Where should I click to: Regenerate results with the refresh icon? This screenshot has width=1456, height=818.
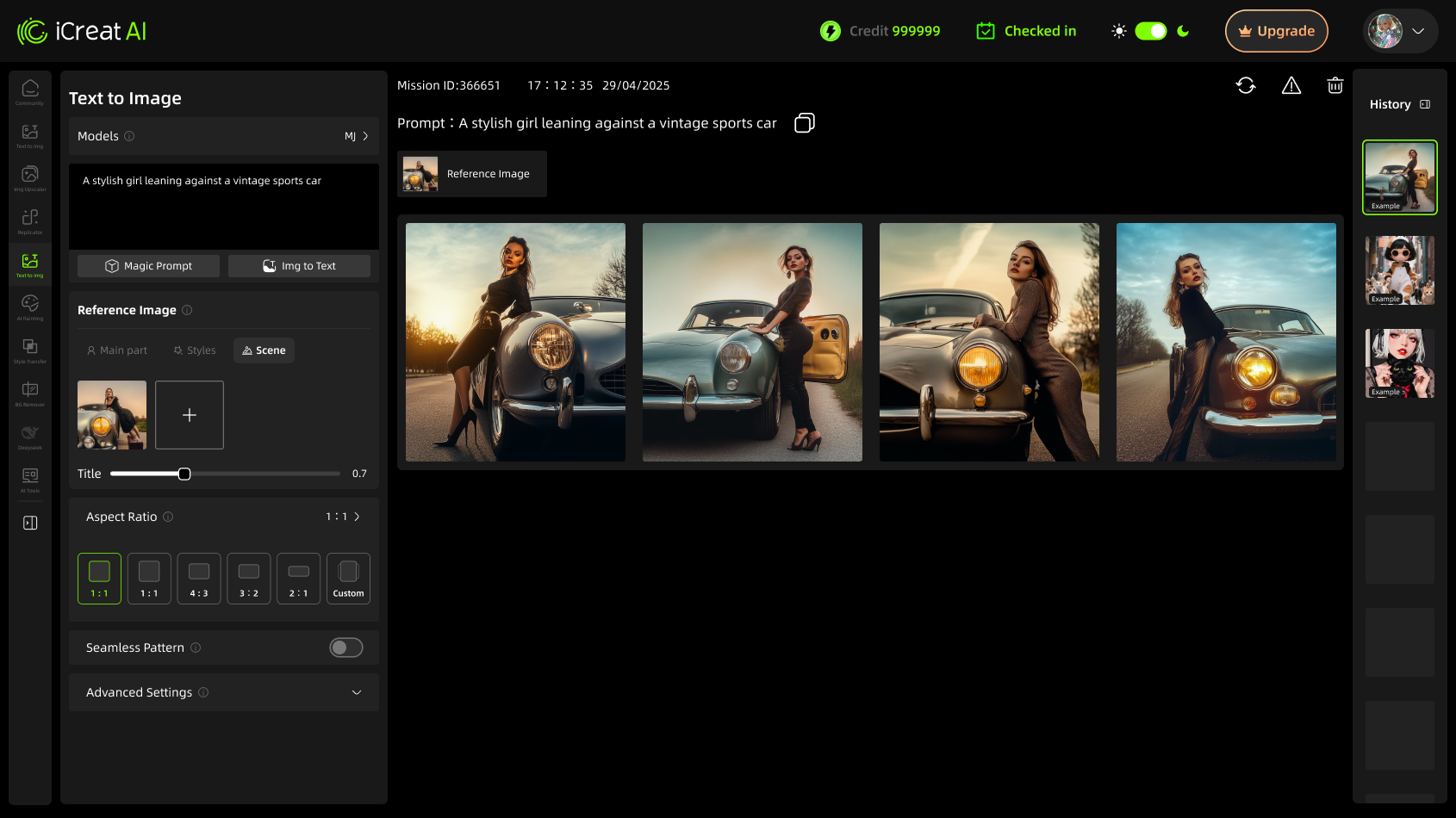[x=1246, y=85]
